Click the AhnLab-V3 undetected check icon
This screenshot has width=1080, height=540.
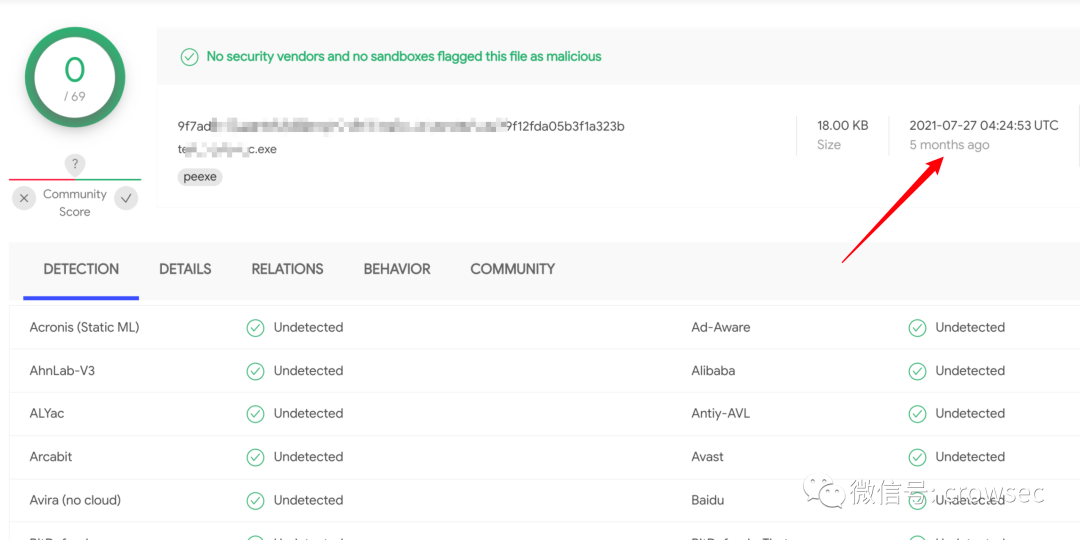(x=256, y=371)
